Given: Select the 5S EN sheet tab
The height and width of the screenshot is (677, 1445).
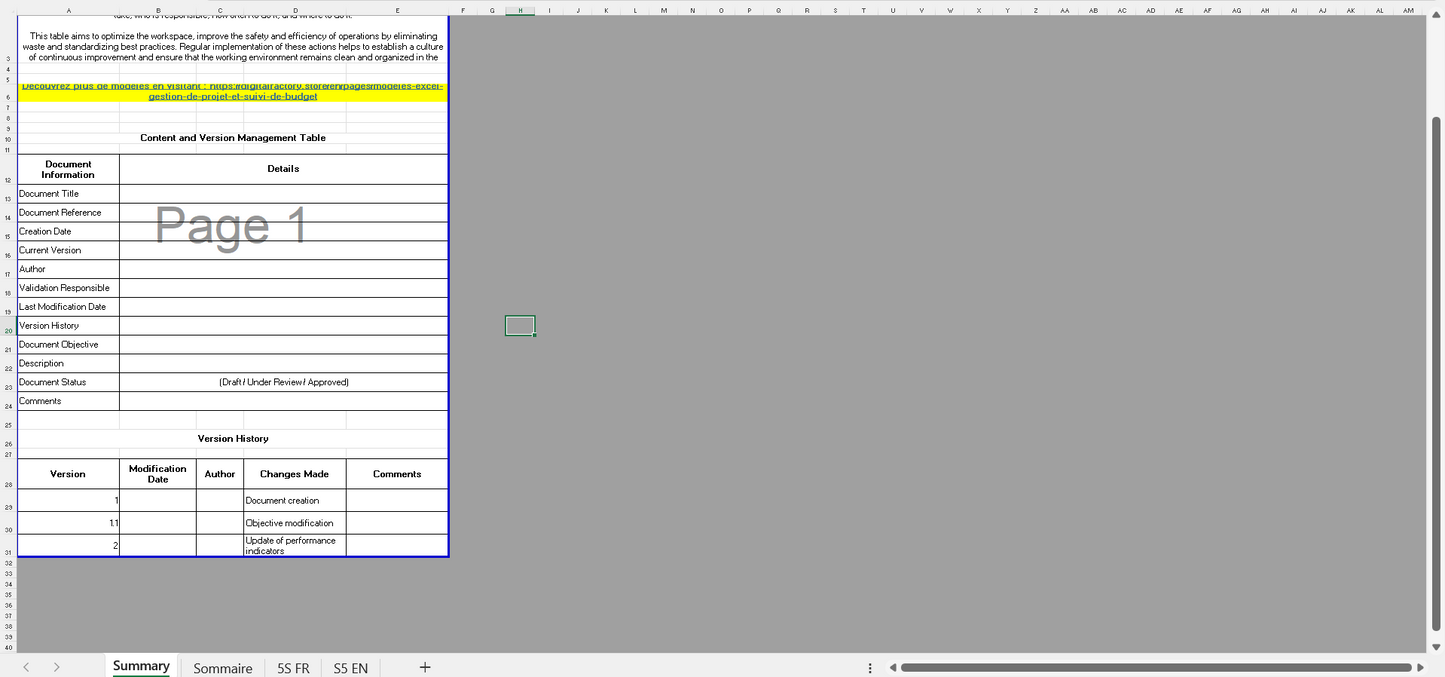Looking at the screenshot, I should click(350, 668).
